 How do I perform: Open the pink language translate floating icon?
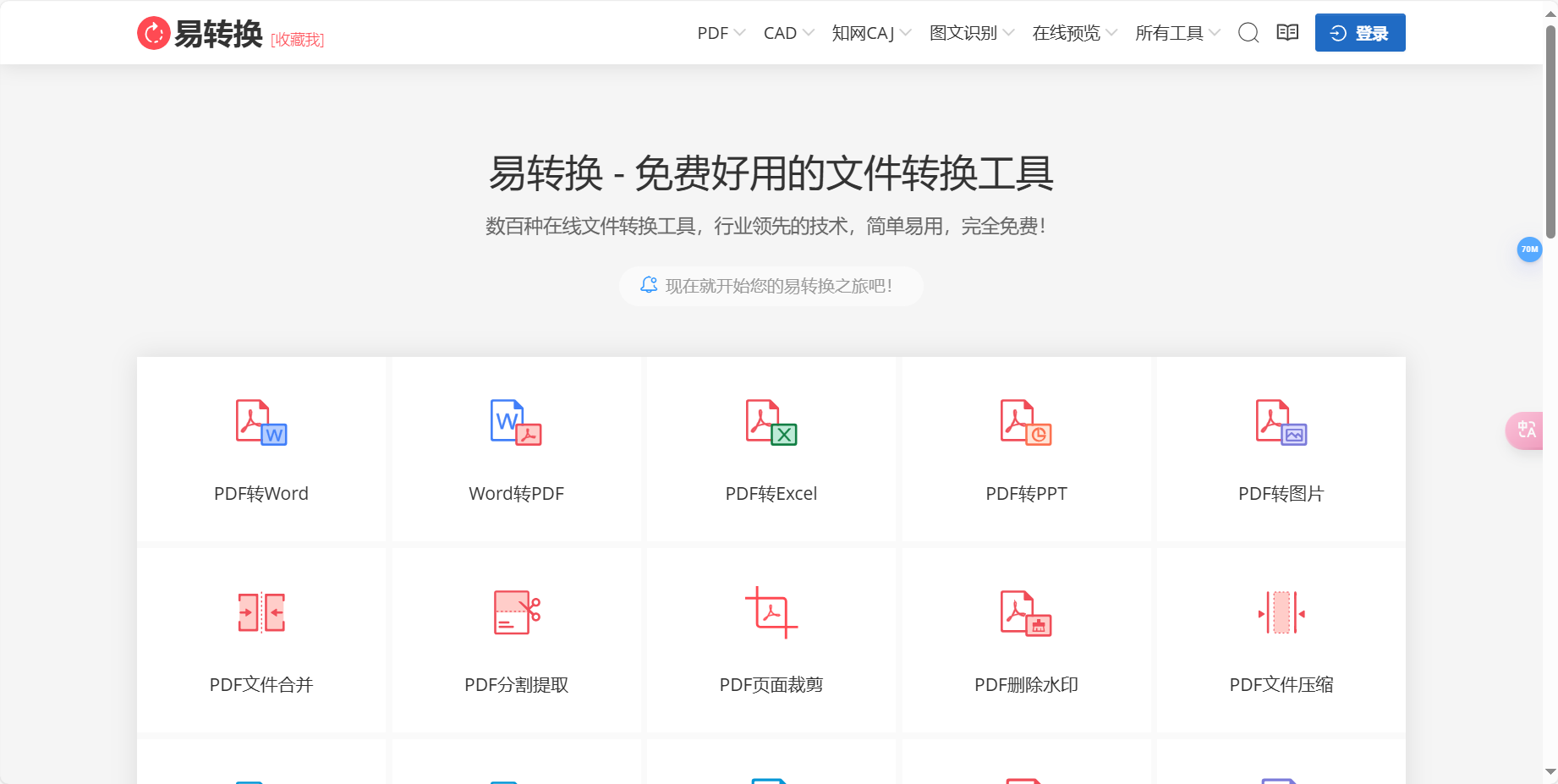1528,430
